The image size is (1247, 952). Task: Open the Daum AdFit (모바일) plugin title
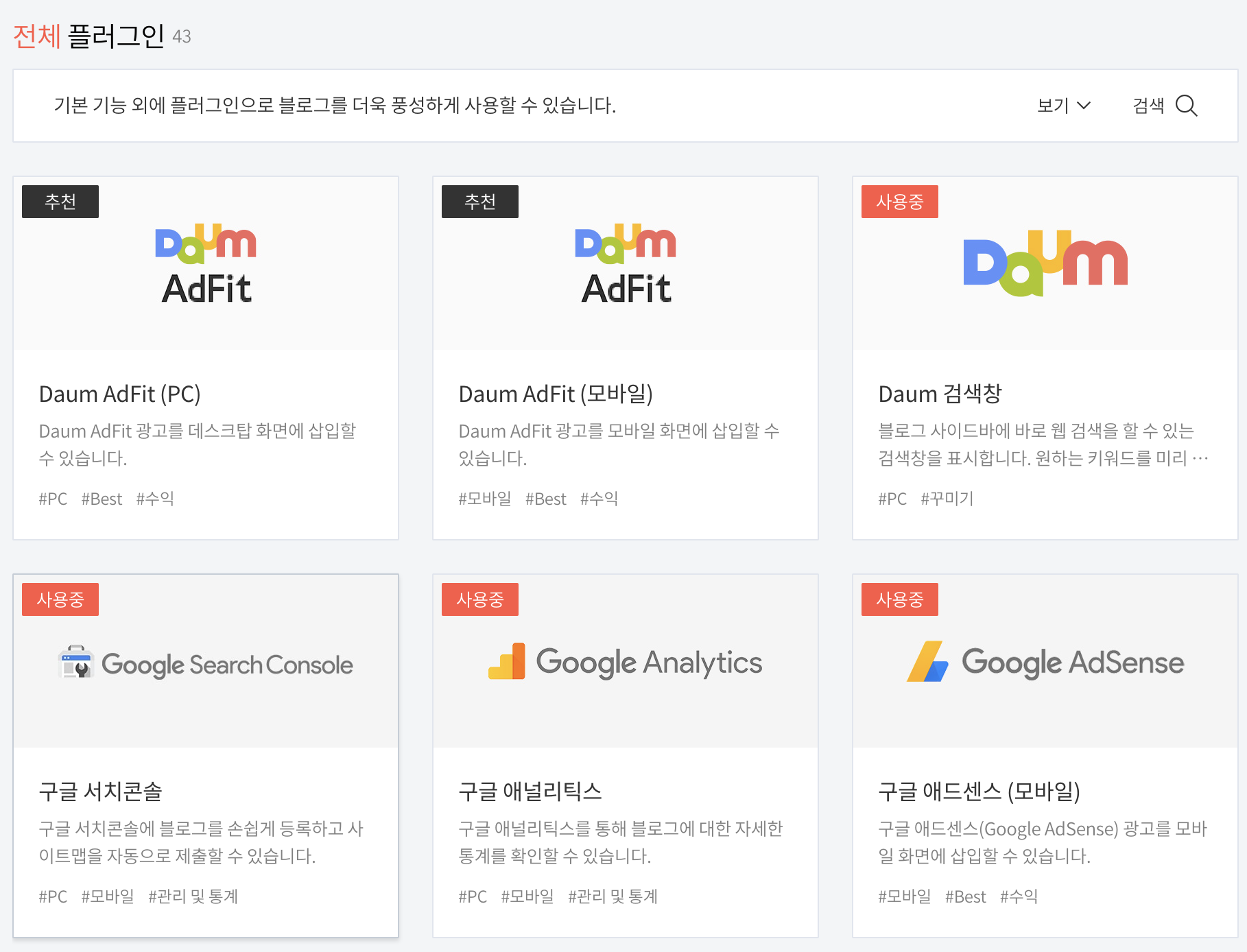[556, 394]
